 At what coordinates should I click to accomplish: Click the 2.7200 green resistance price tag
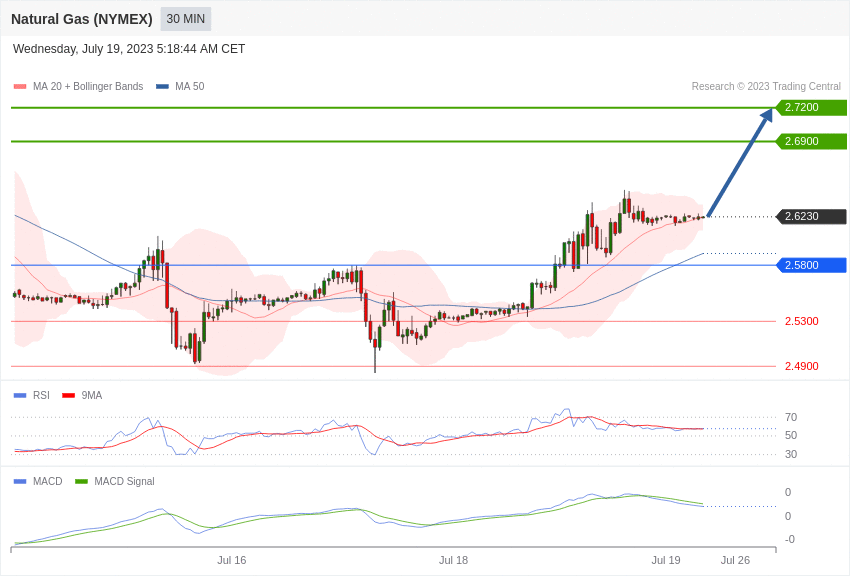click(x=812, y=107)
